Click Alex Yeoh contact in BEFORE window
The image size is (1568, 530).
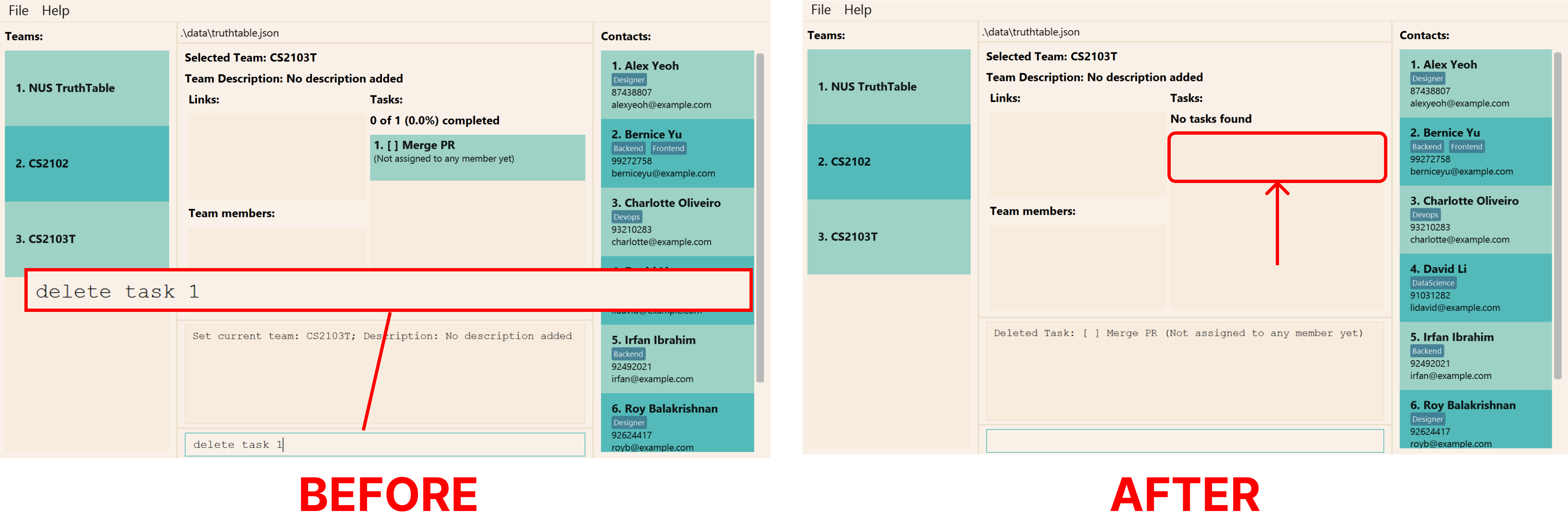click(677, 85)
